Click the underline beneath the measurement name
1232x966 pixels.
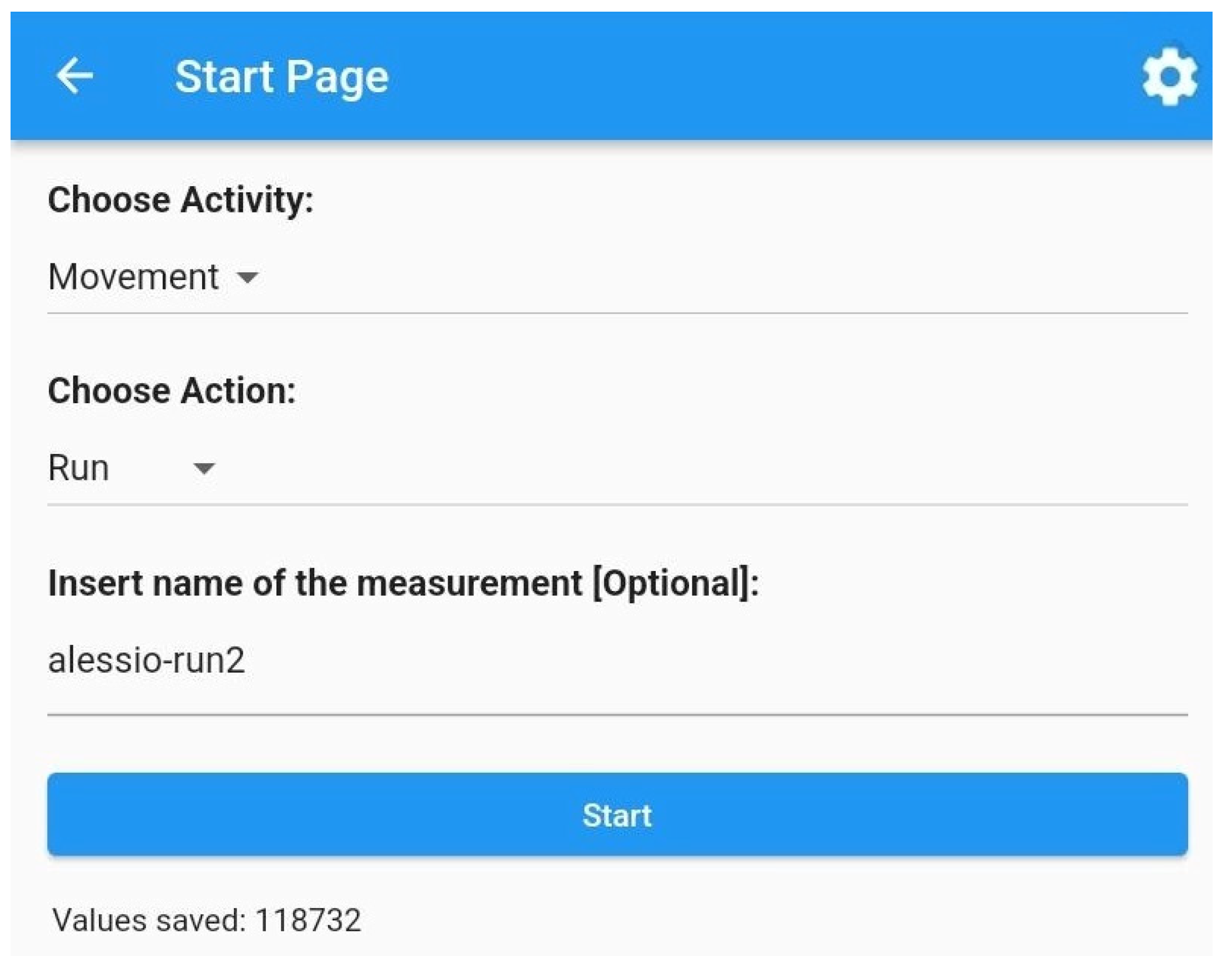click(x=617, y=715)
